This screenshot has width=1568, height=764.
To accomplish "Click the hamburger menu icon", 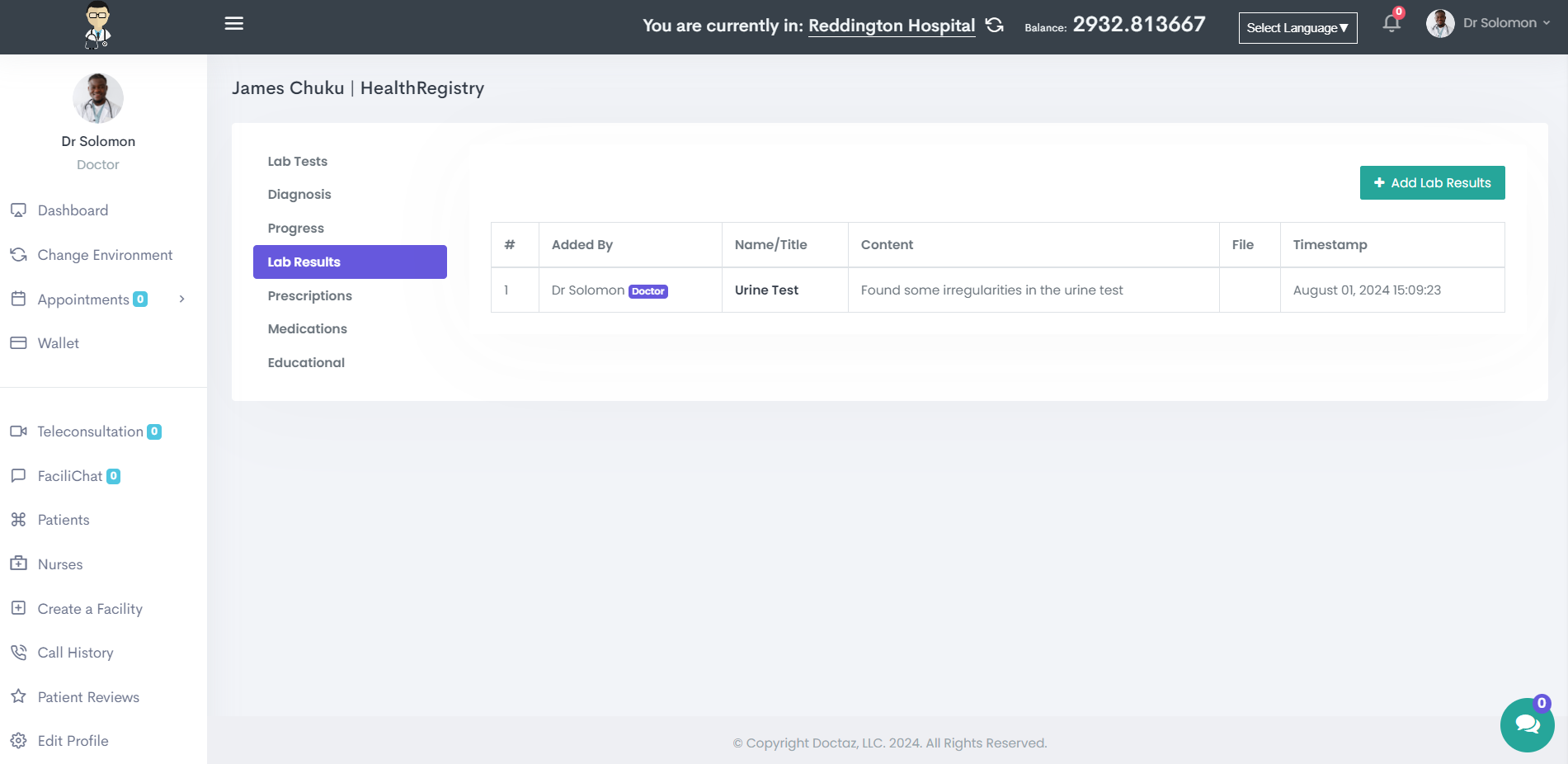I will point(234,23).
